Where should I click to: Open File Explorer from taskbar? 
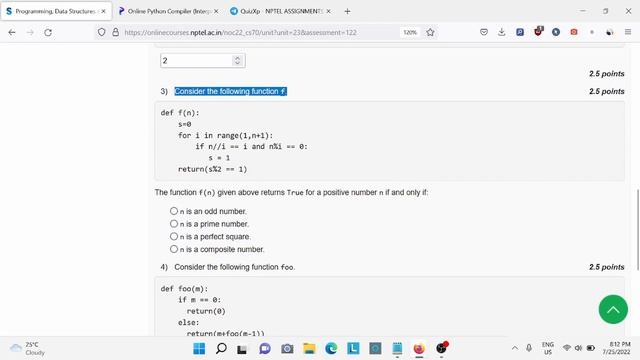tap(309, 348)
